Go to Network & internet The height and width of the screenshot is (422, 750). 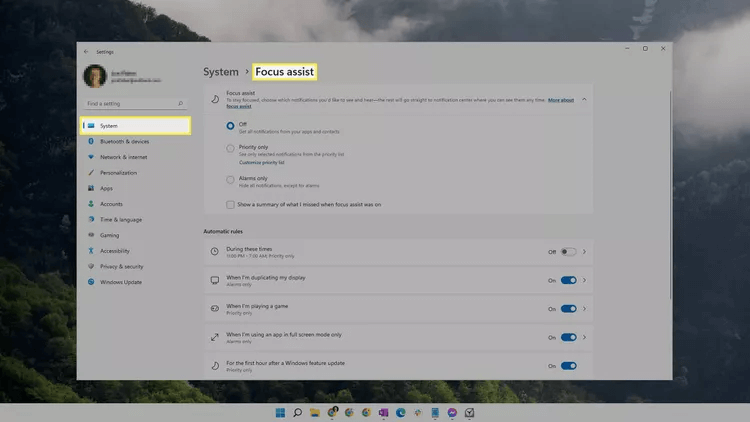[x=123, y=157]
